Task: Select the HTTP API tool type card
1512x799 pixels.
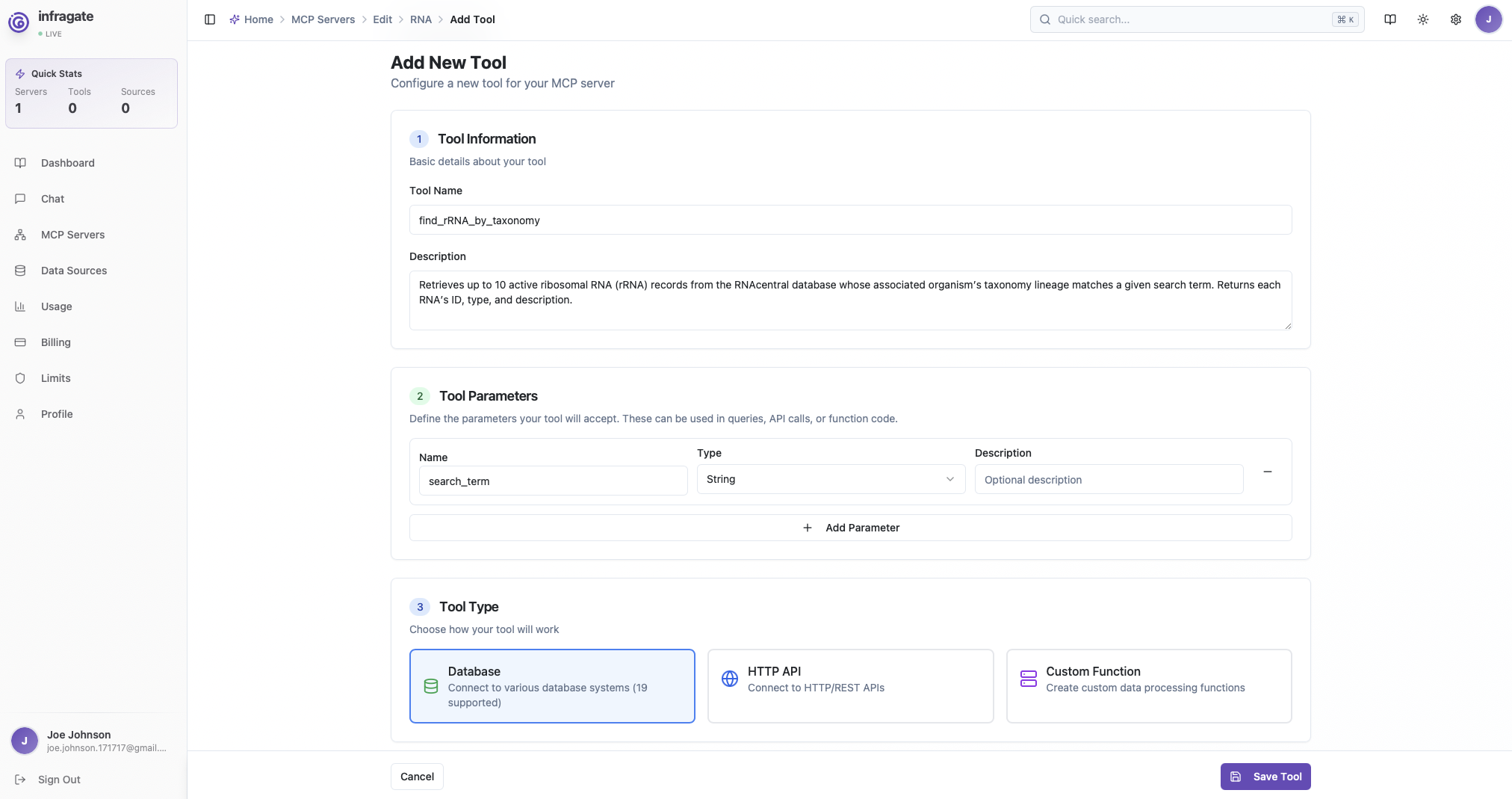Action: coord(851,686)
